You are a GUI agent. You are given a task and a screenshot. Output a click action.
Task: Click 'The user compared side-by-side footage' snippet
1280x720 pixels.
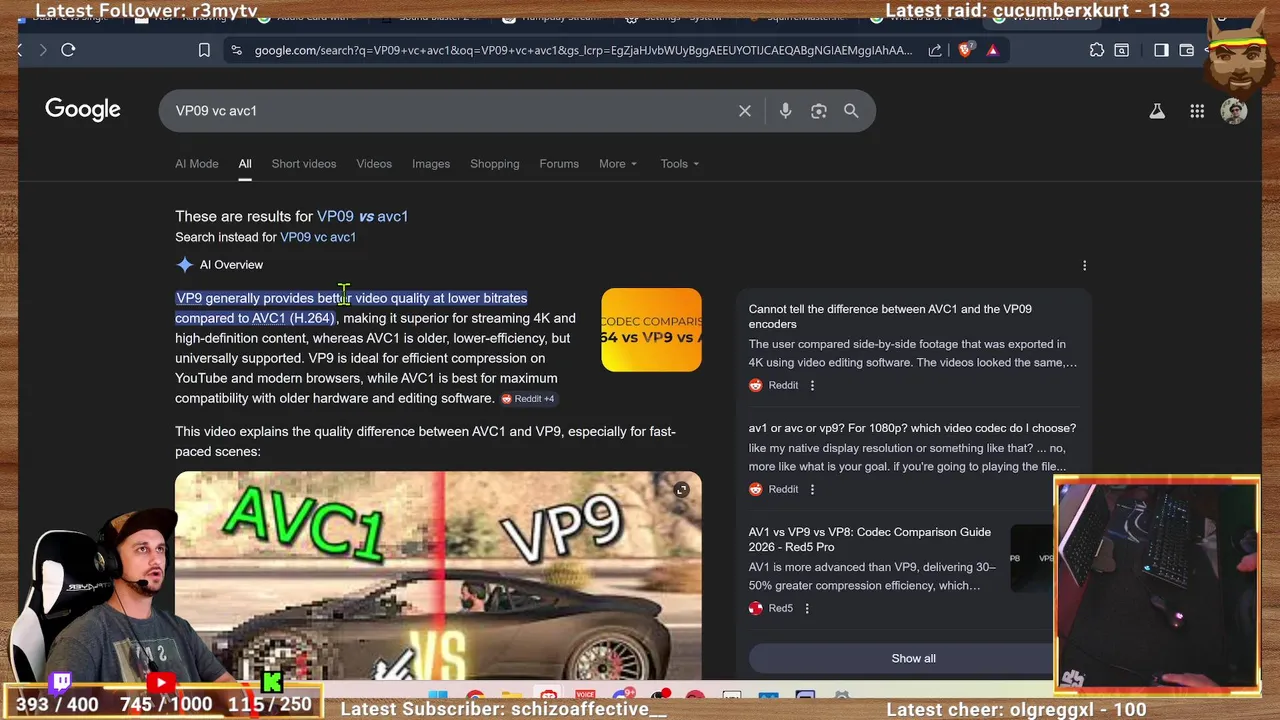coord(913,353)
